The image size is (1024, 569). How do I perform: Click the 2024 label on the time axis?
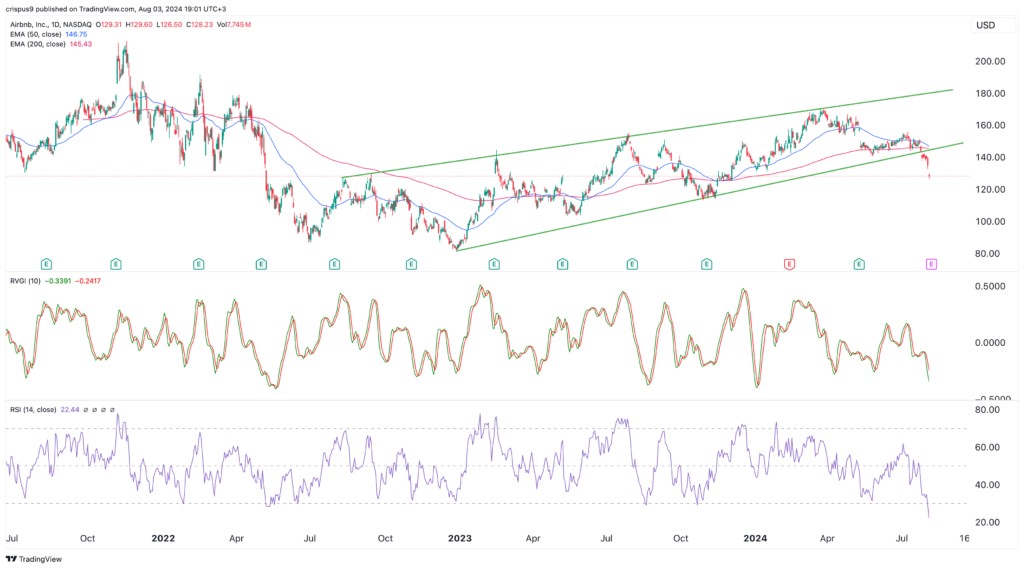coord(756,538)
